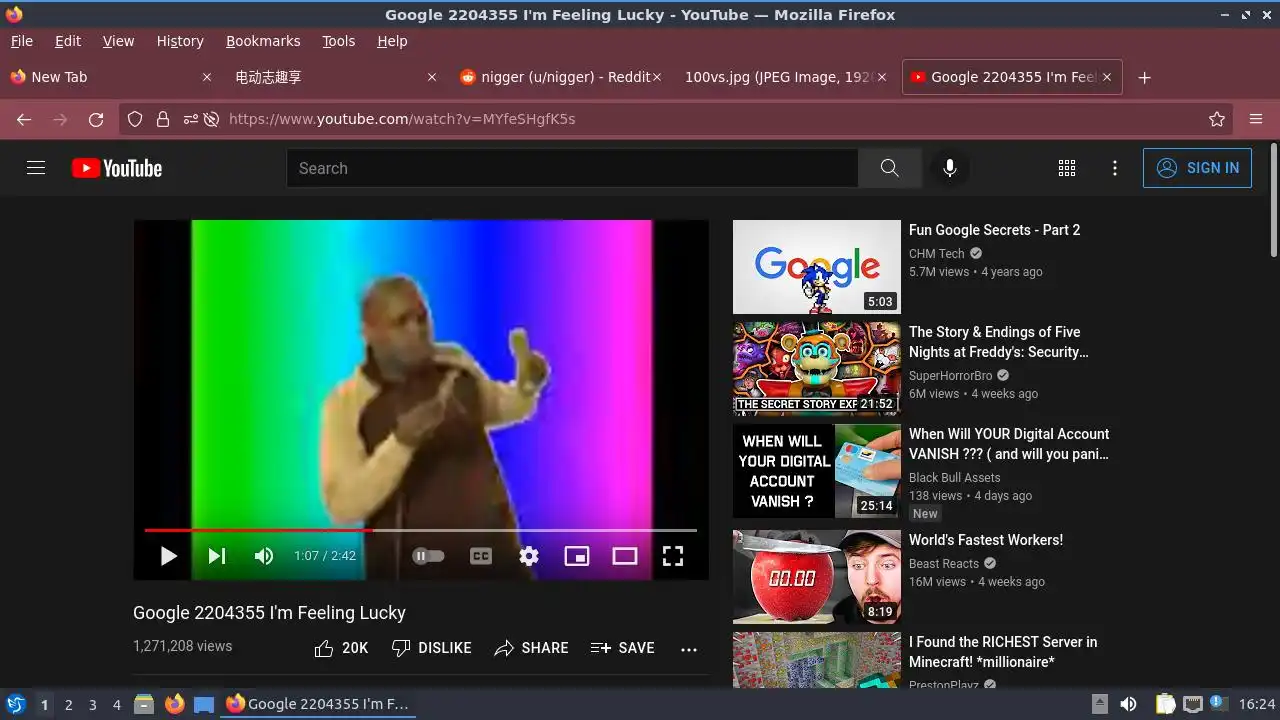Switch video to miniplayer
Viewport: 1280px width, 720px height.
click(577, 556)
